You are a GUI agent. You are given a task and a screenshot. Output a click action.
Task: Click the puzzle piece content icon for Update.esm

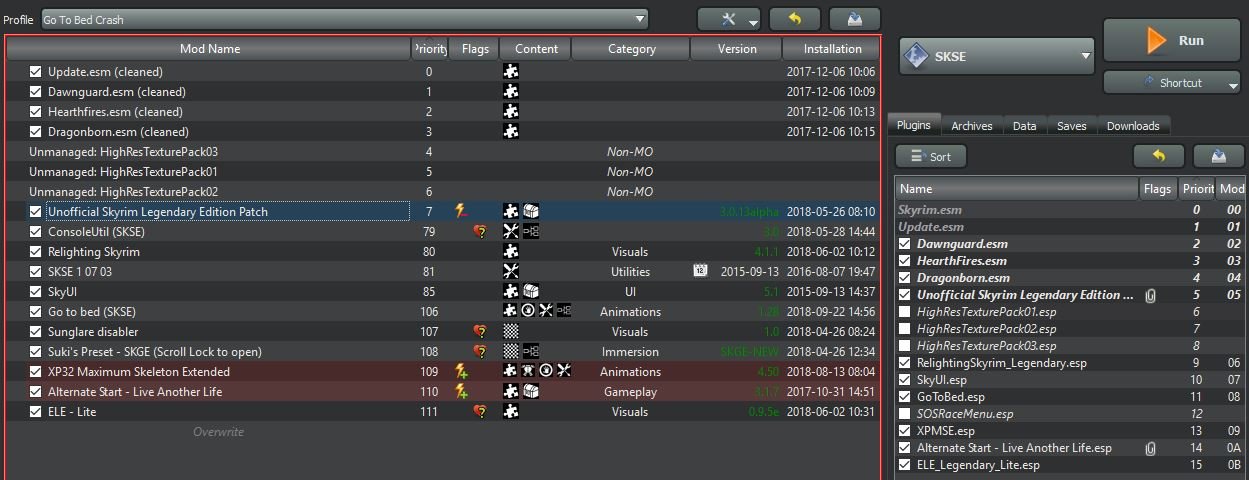pyautogui.click(x=511, y=71)
